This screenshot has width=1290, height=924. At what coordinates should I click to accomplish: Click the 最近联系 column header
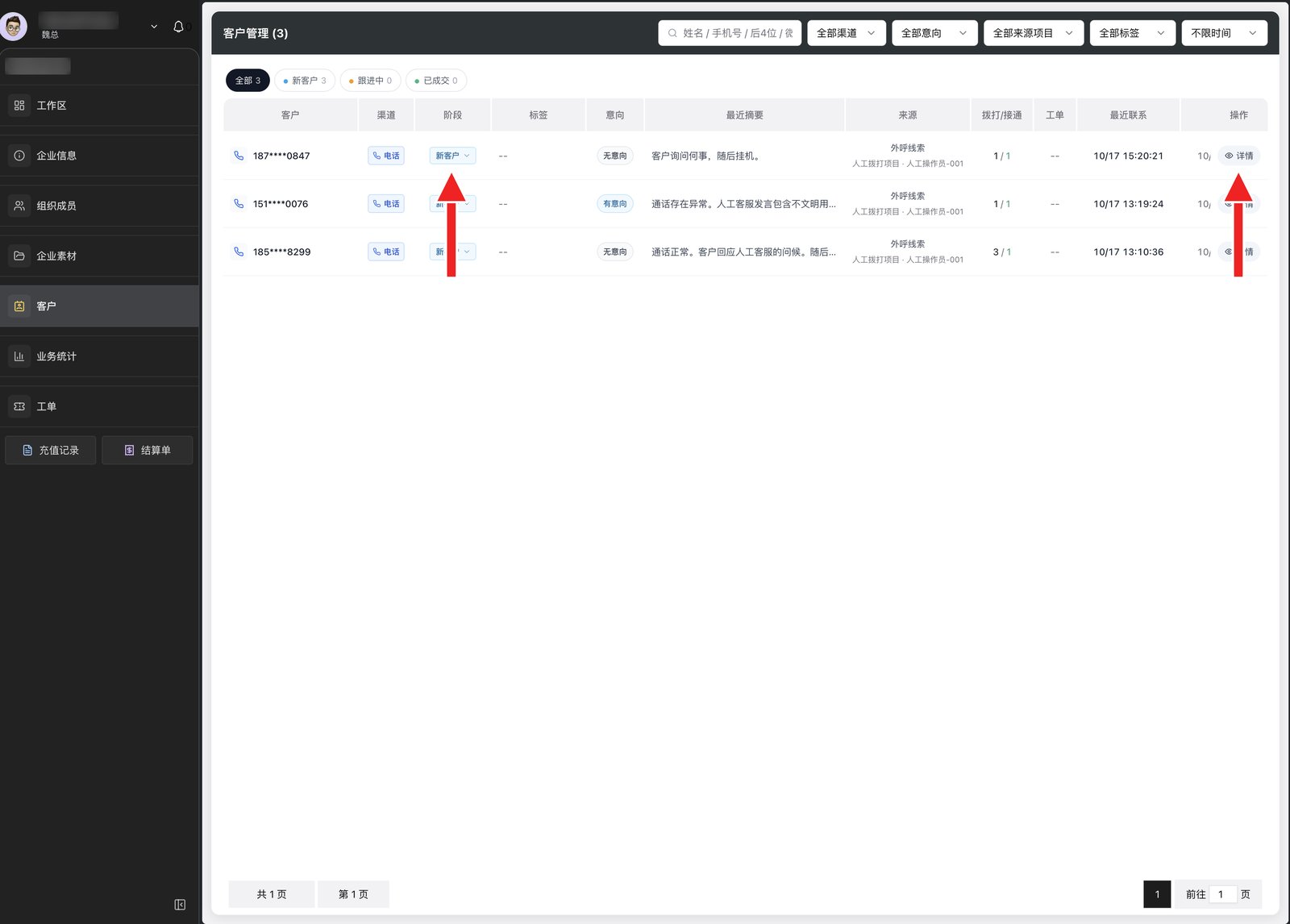coord(1128,115)
